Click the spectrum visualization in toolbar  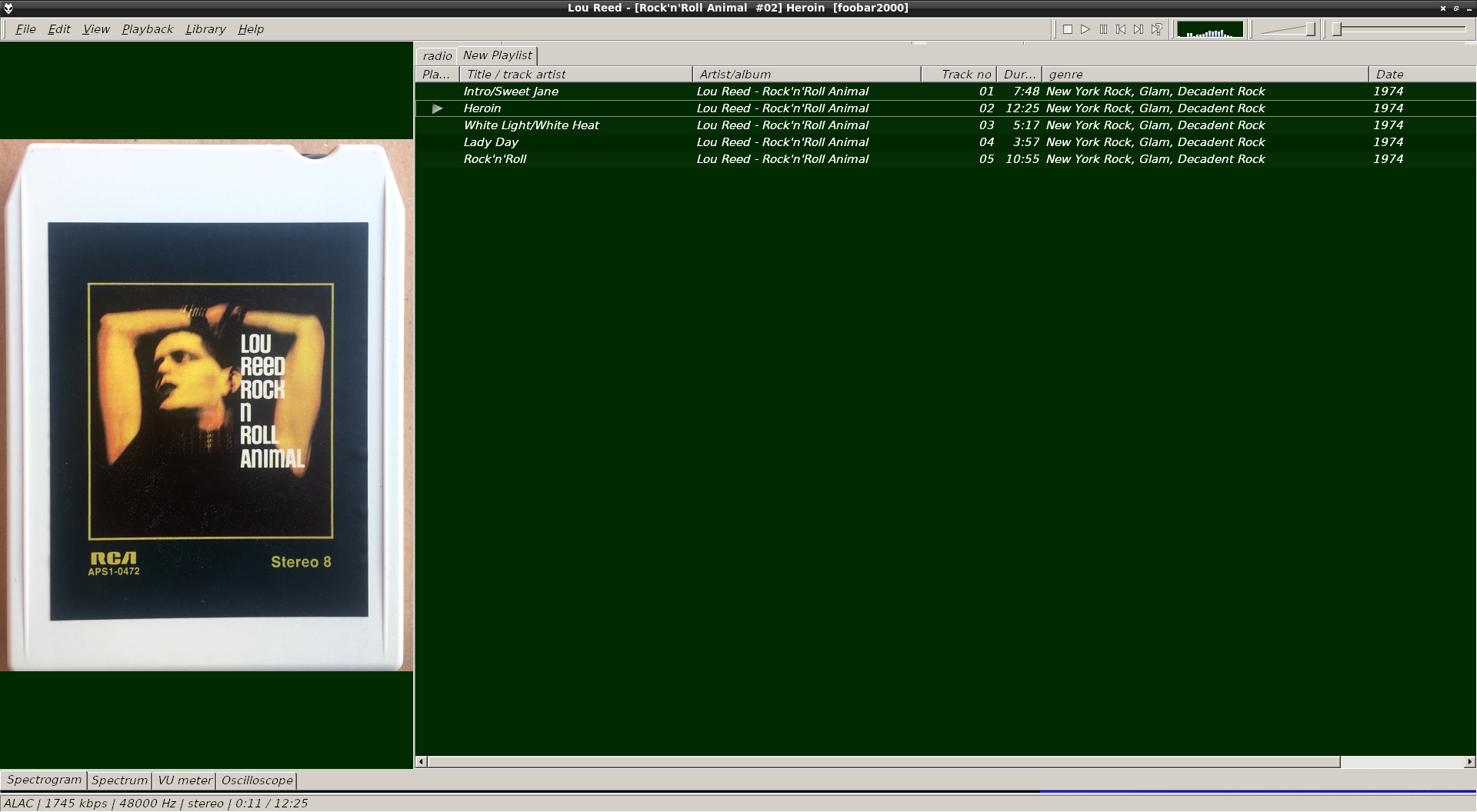click(x=1210, y=29)
